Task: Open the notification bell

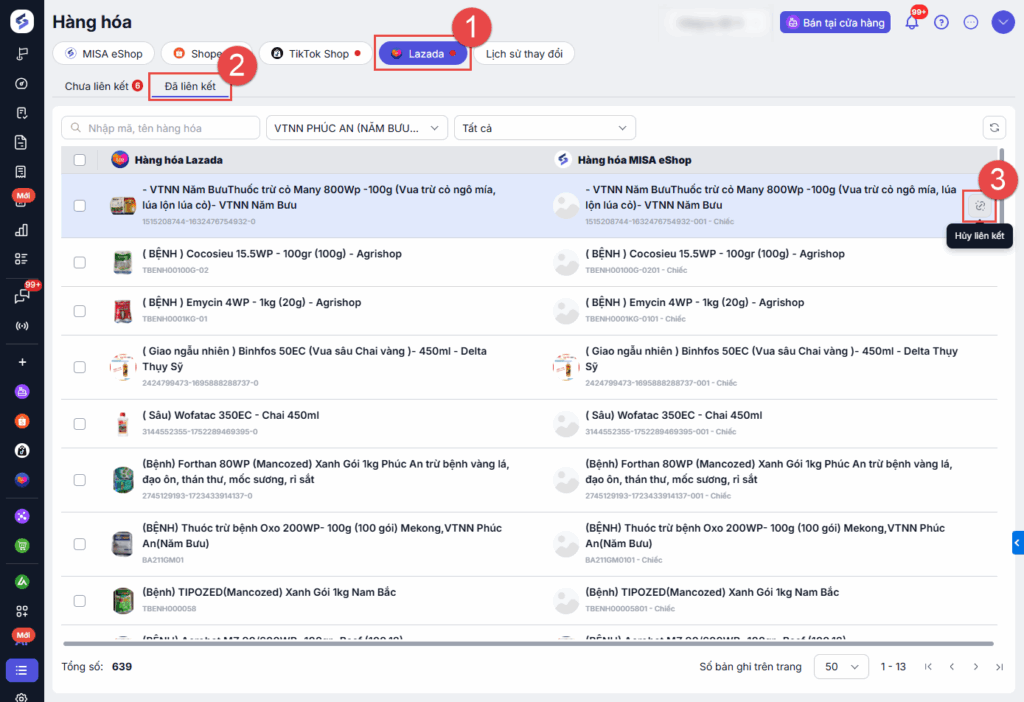Action: (x=912, y=23)
